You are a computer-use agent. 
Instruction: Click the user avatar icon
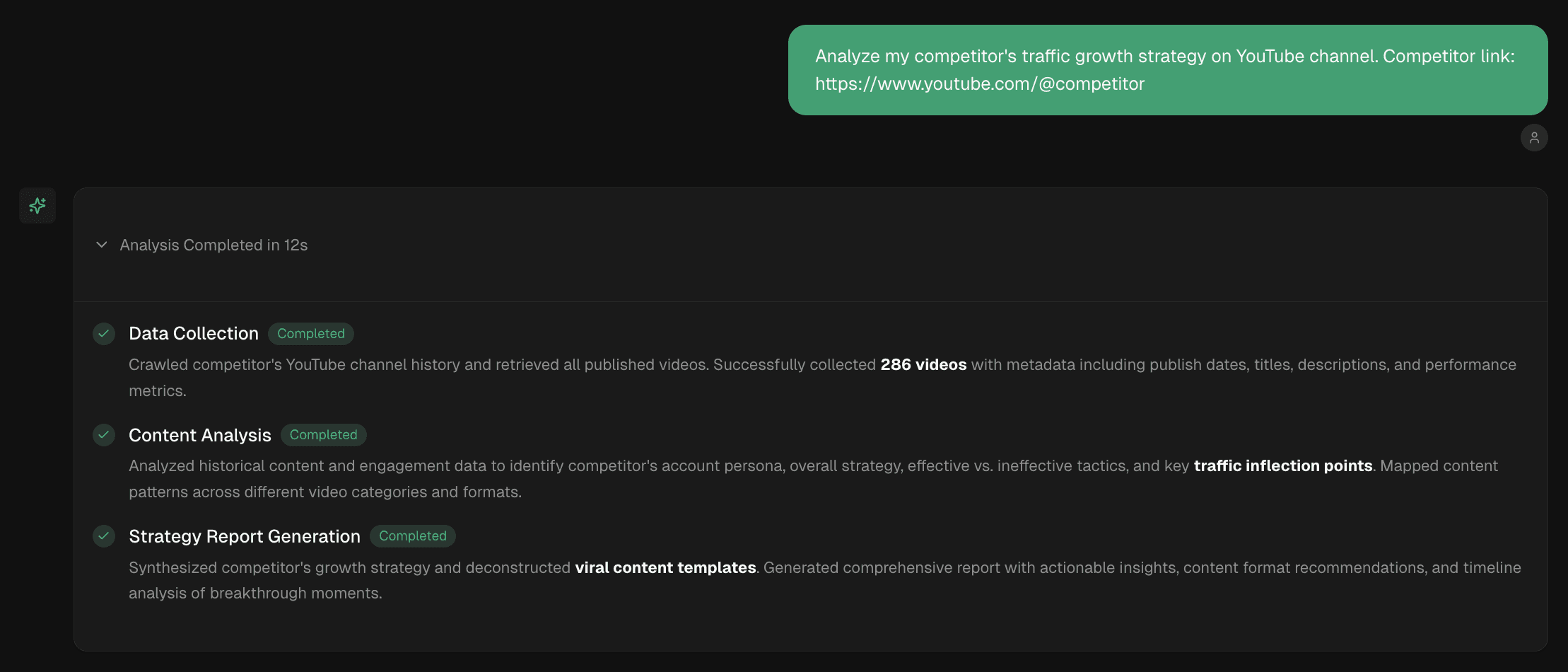click(1533, 138)
